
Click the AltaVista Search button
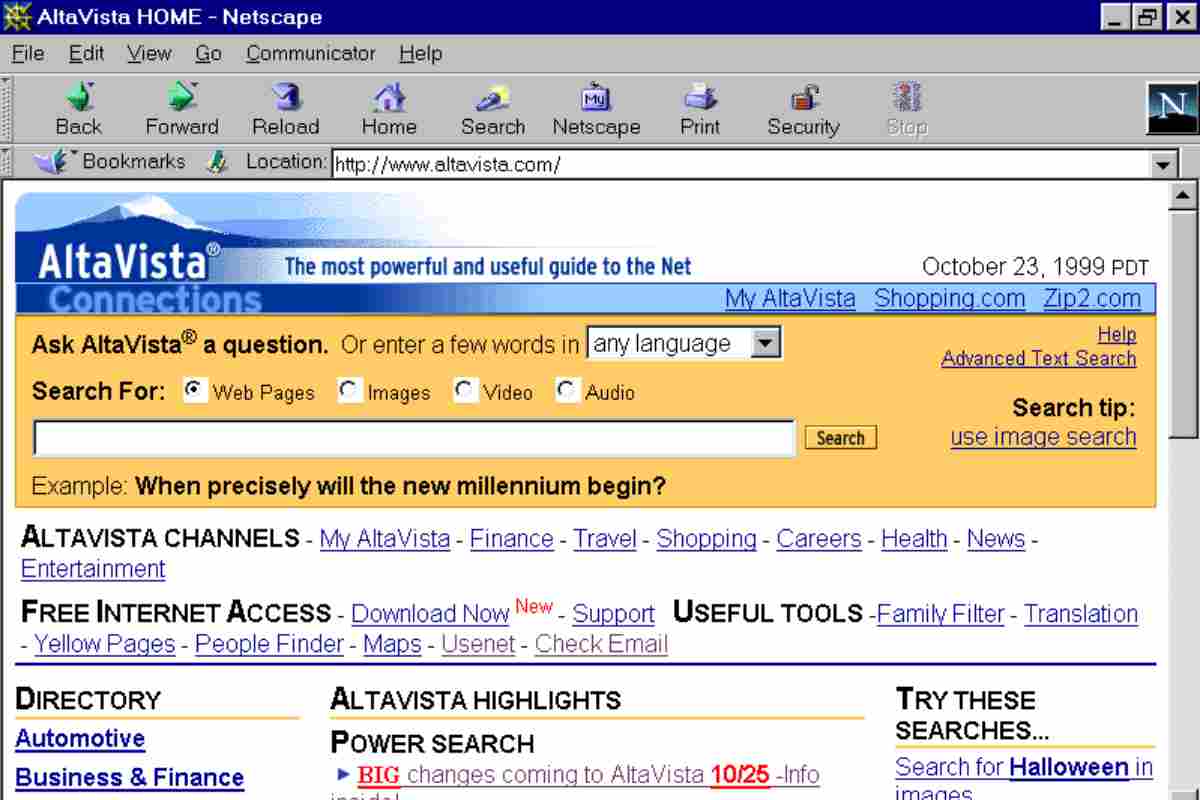(840, 438)
